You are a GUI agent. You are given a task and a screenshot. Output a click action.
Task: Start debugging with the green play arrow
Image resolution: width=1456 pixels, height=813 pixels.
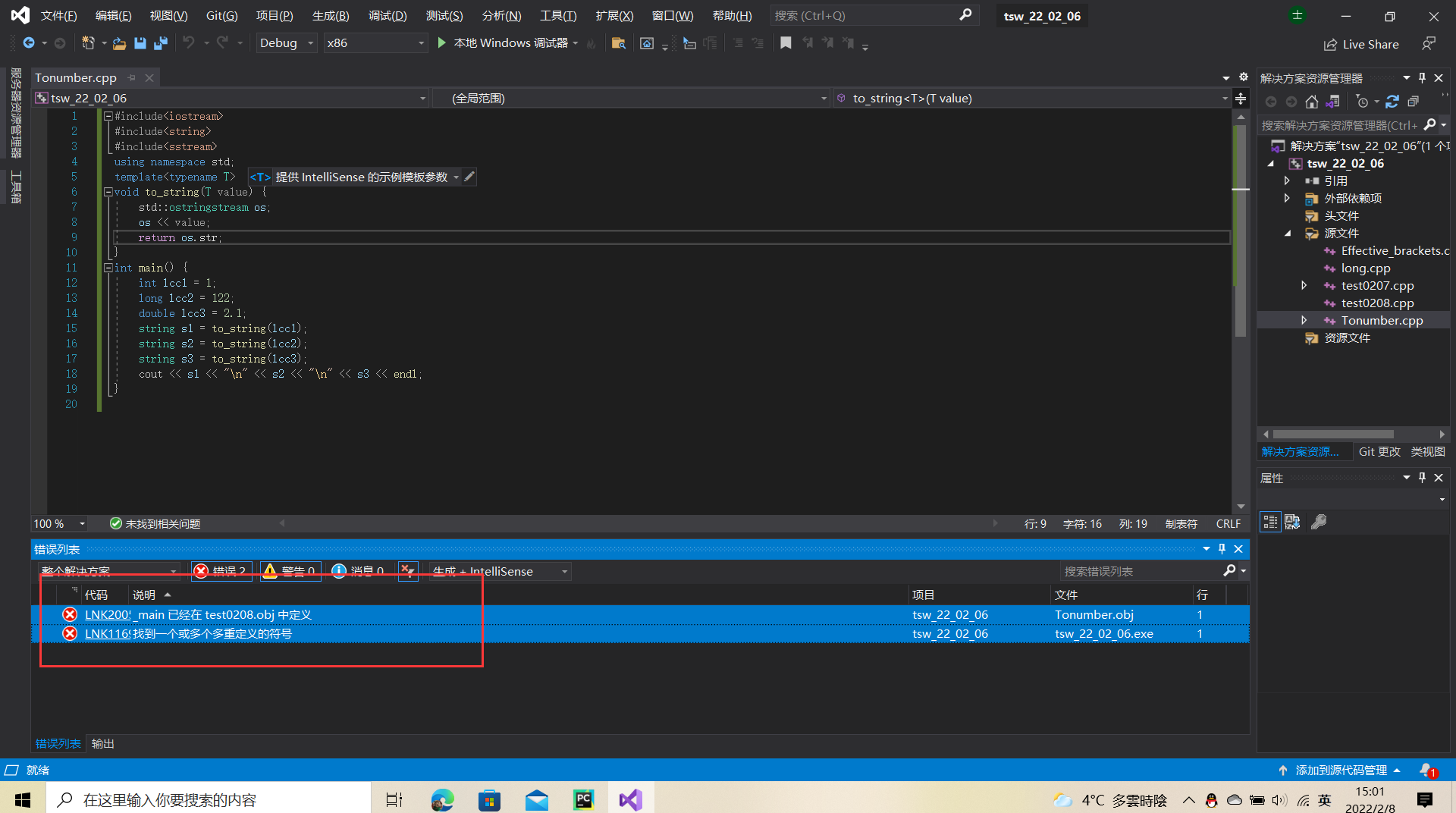coord(441,43)
